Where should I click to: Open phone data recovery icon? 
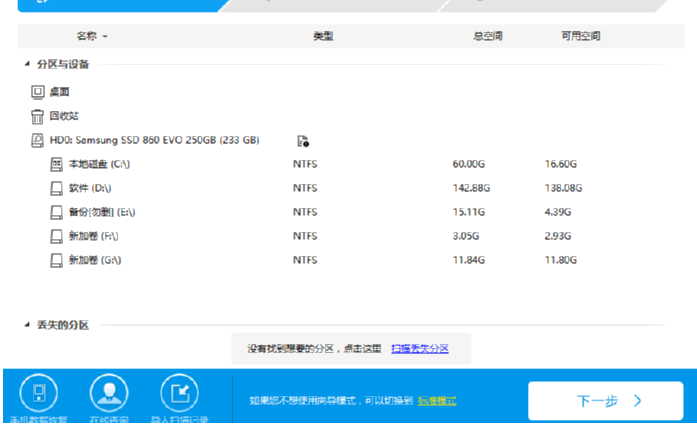click(x=39, y=393)
